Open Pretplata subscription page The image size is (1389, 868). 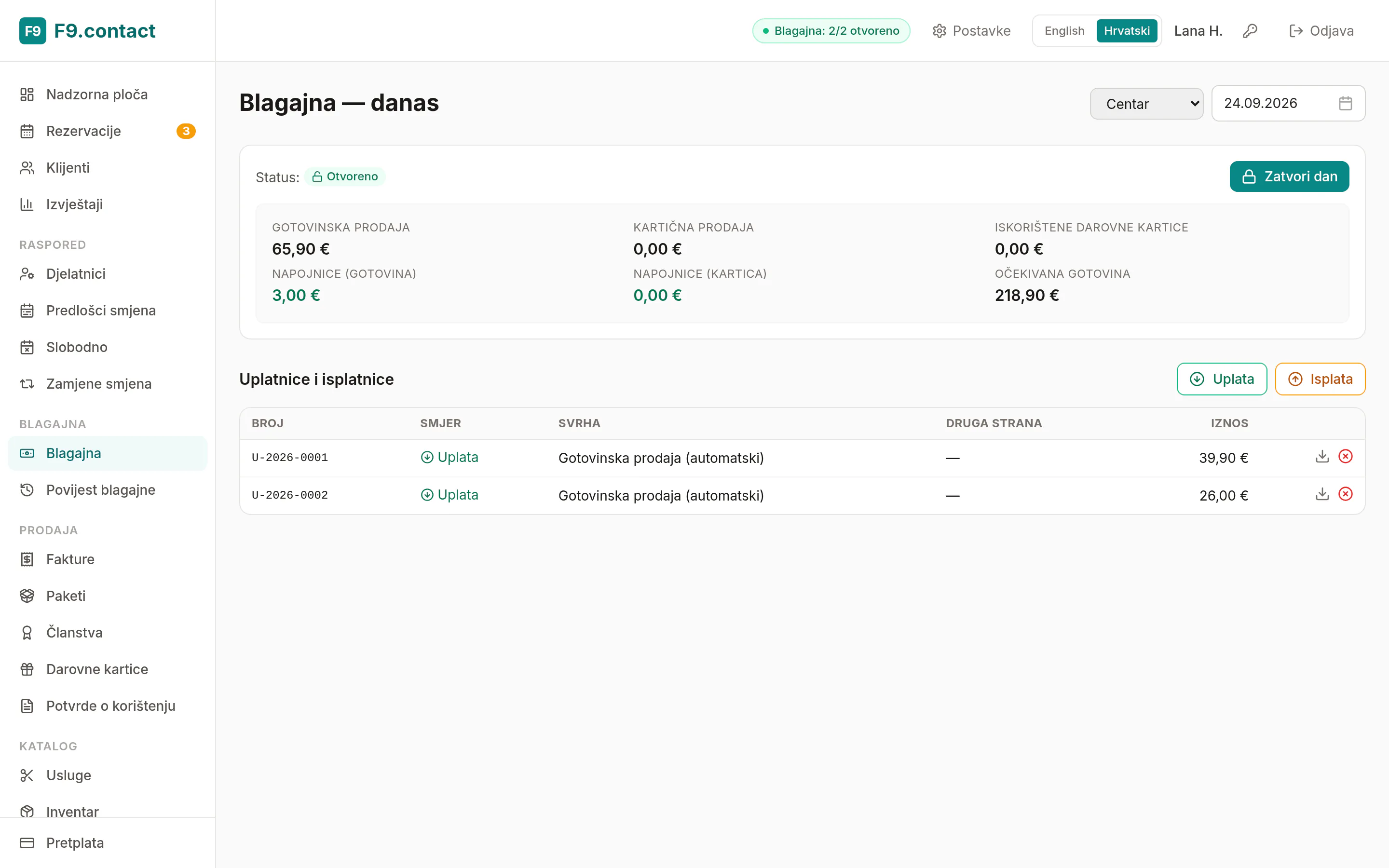[108, 843]
